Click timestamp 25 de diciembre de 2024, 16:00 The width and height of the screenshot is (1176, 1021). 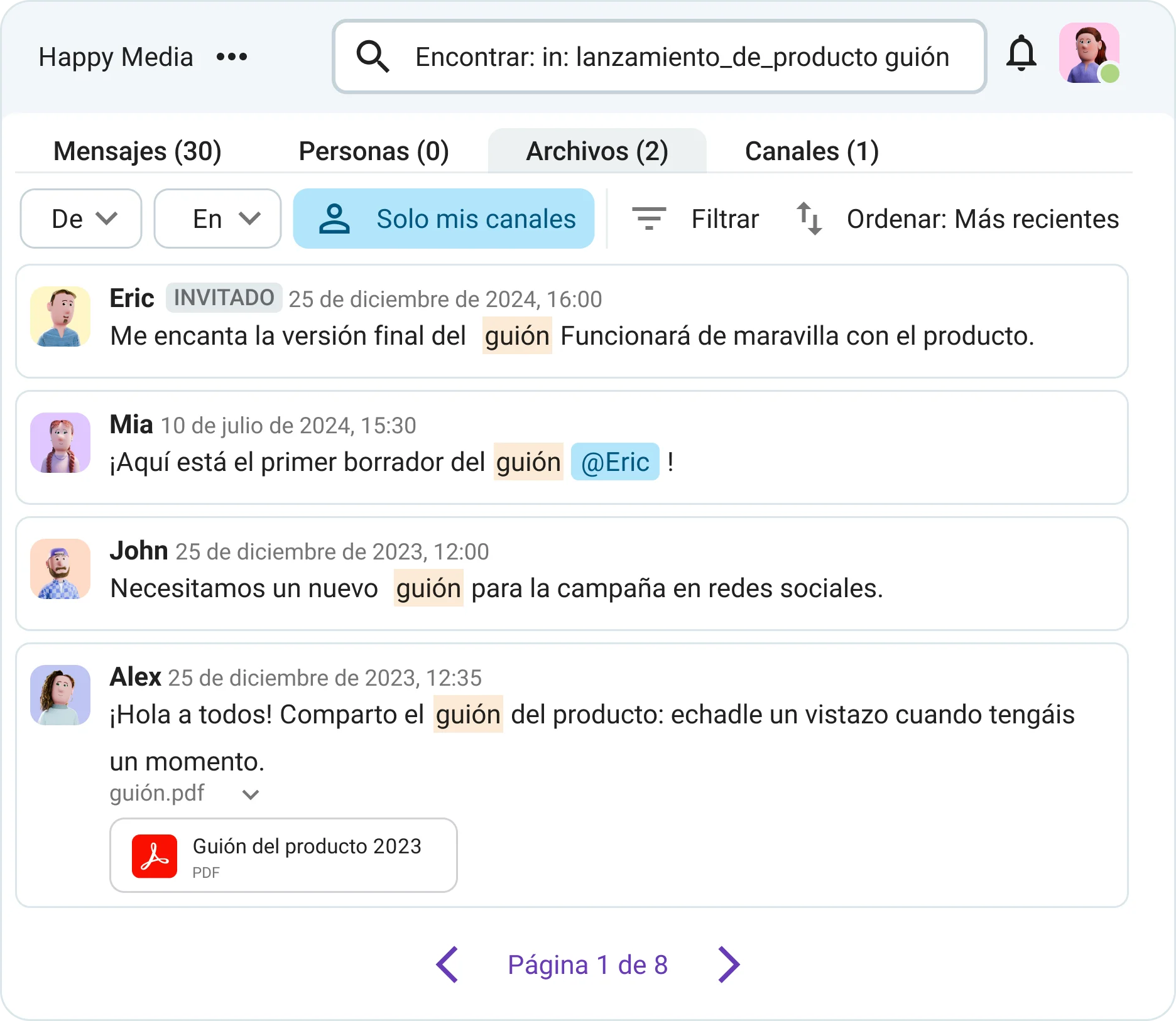(x=445, y=300)
